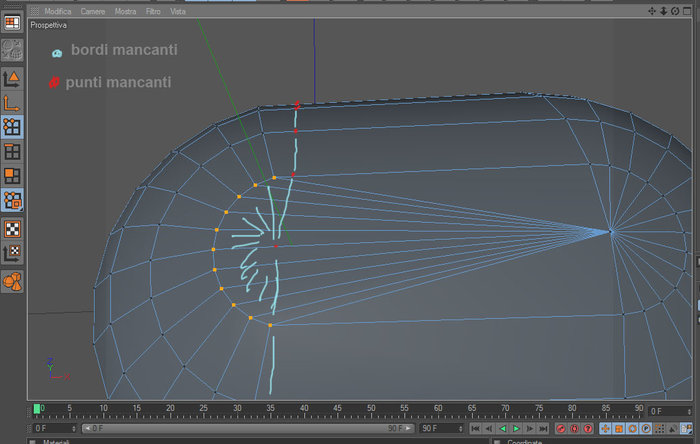
Task: Switch to Polygons mode icon
Action: pyautogui.click(x=12, y=176)
